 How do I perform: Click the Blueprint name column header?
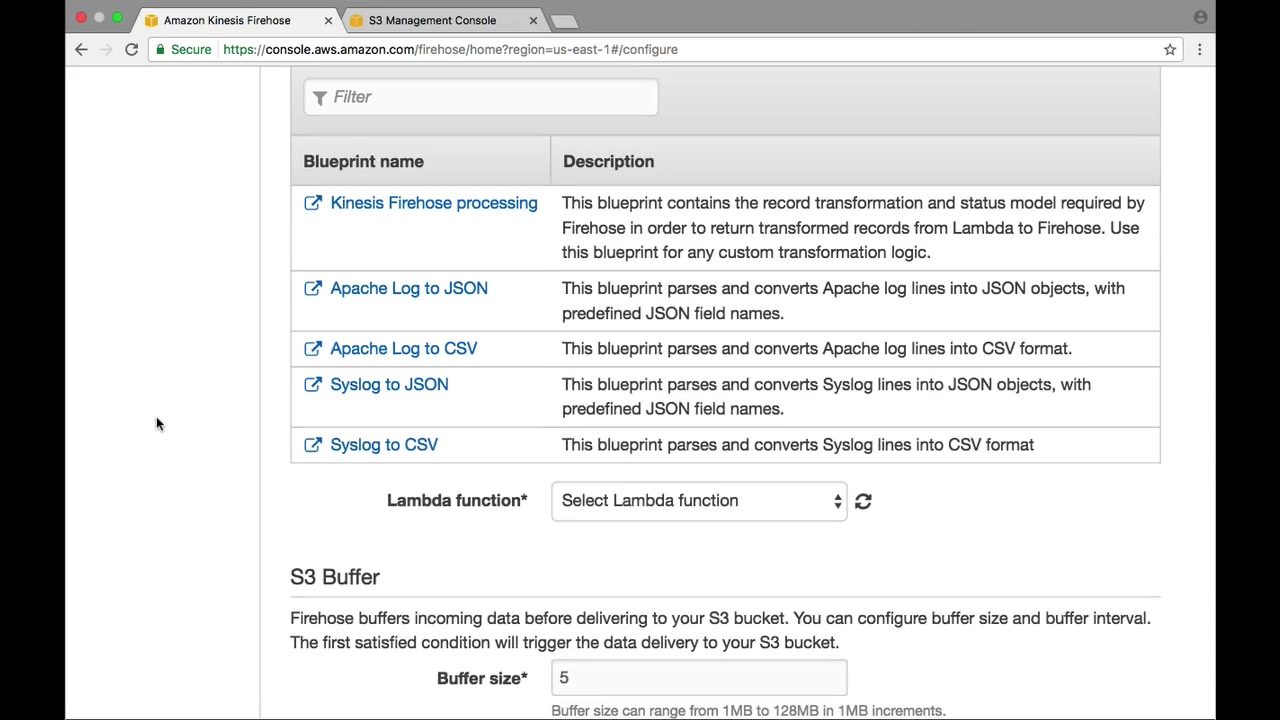tap(363, 161)
